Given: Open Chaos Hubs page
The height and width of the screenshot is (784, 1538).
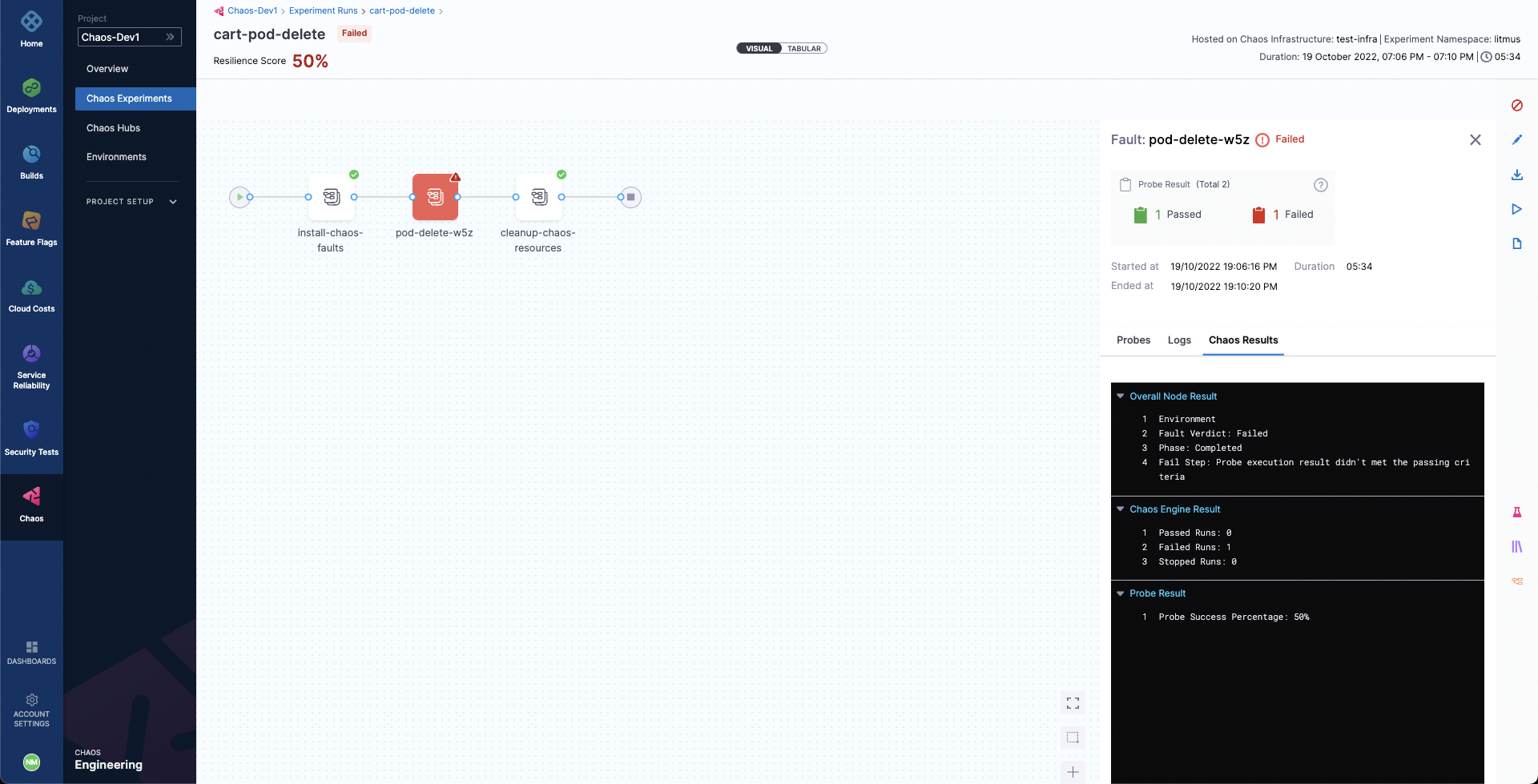Looking at the screenshot, I should tap(113, 128).
